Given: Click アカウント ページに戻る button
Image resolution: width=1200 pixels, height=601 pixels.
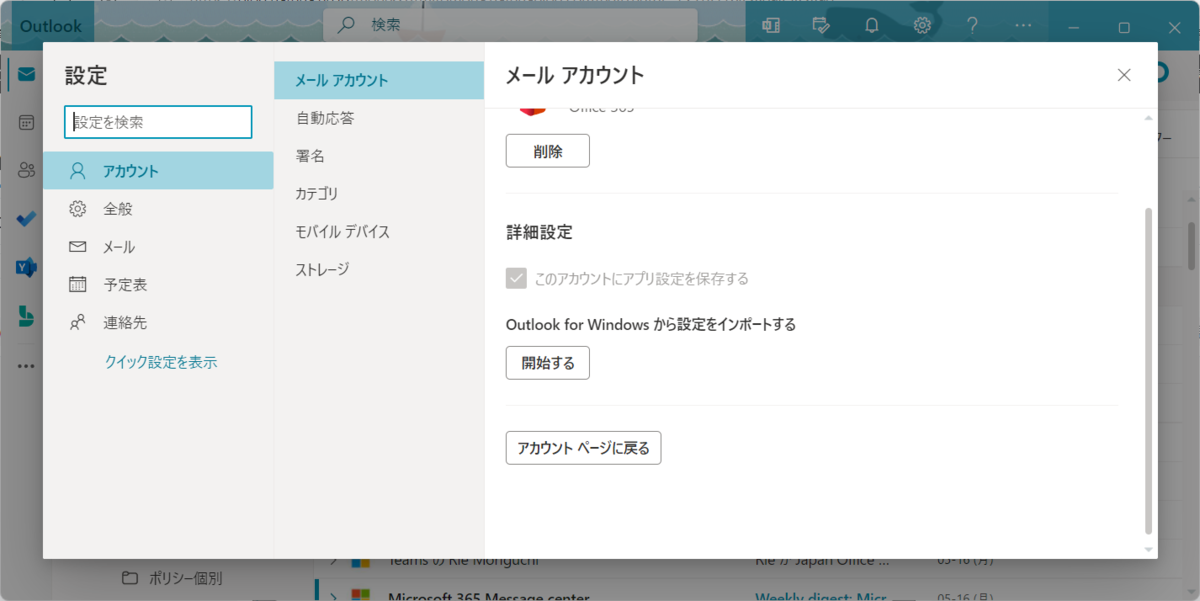Looking at the screenshot, I should 584,448.
